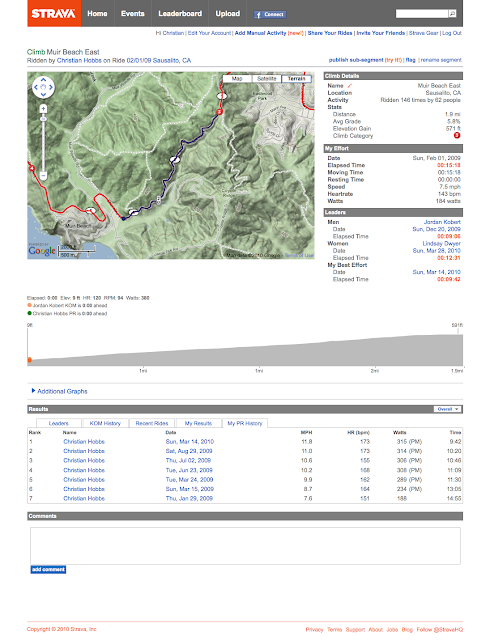
Task: Zoom out the map with minus button
Action: pyautogui.click(x=43, y=176)
